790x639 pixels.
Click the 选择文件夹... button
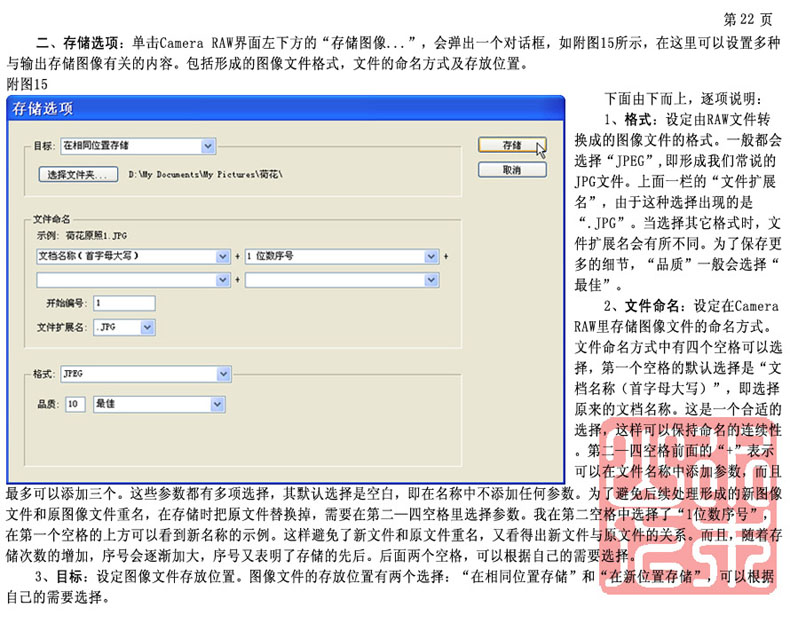pos(78,174)
